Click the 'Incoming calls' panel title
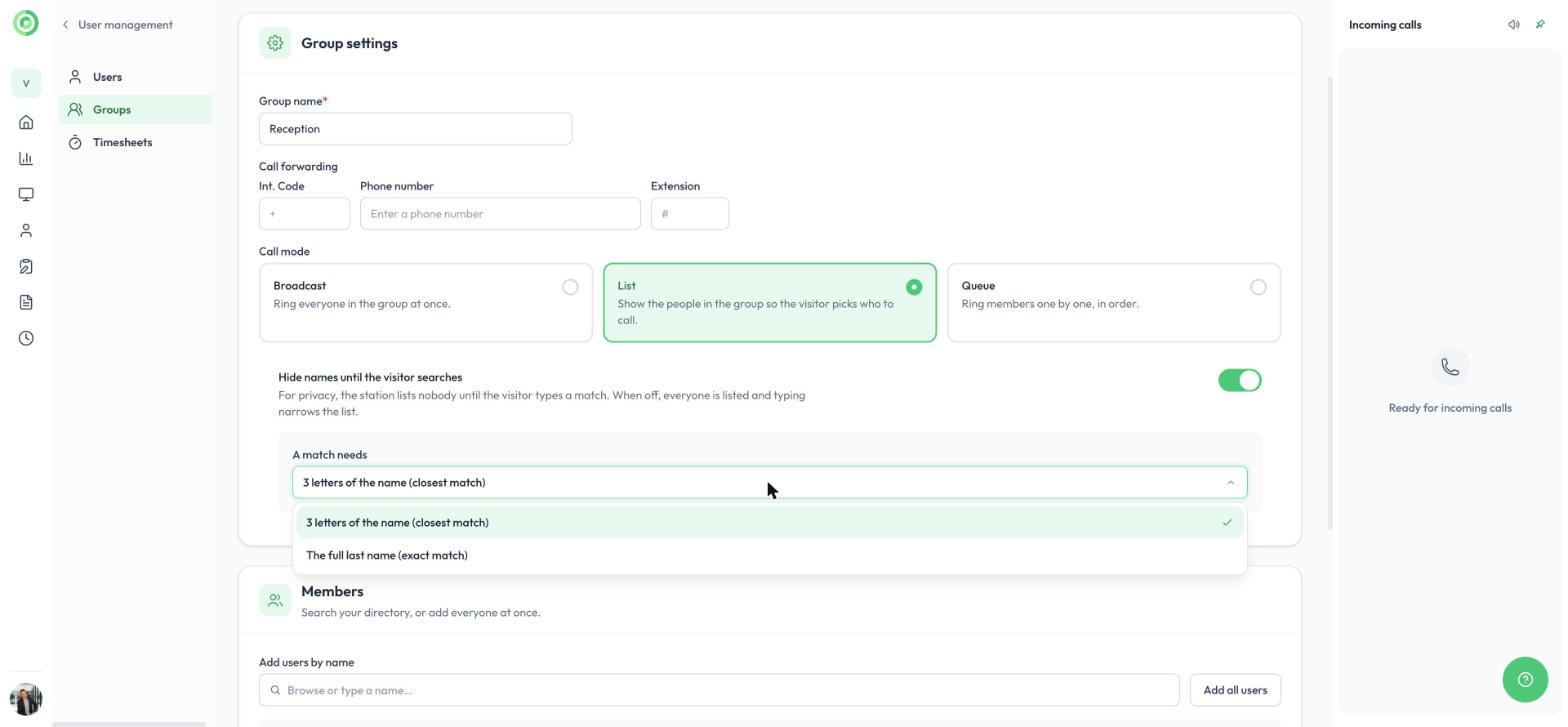 1385,25
